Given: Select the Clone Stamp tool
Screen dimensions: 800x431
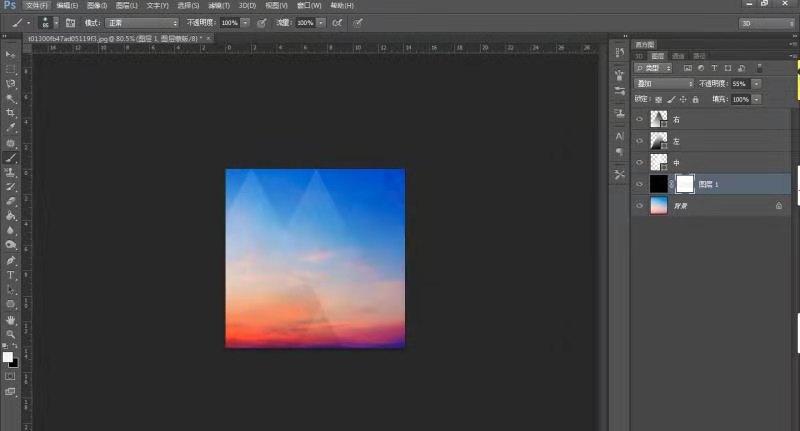Looking at the screenshot, I should (10, 173).
